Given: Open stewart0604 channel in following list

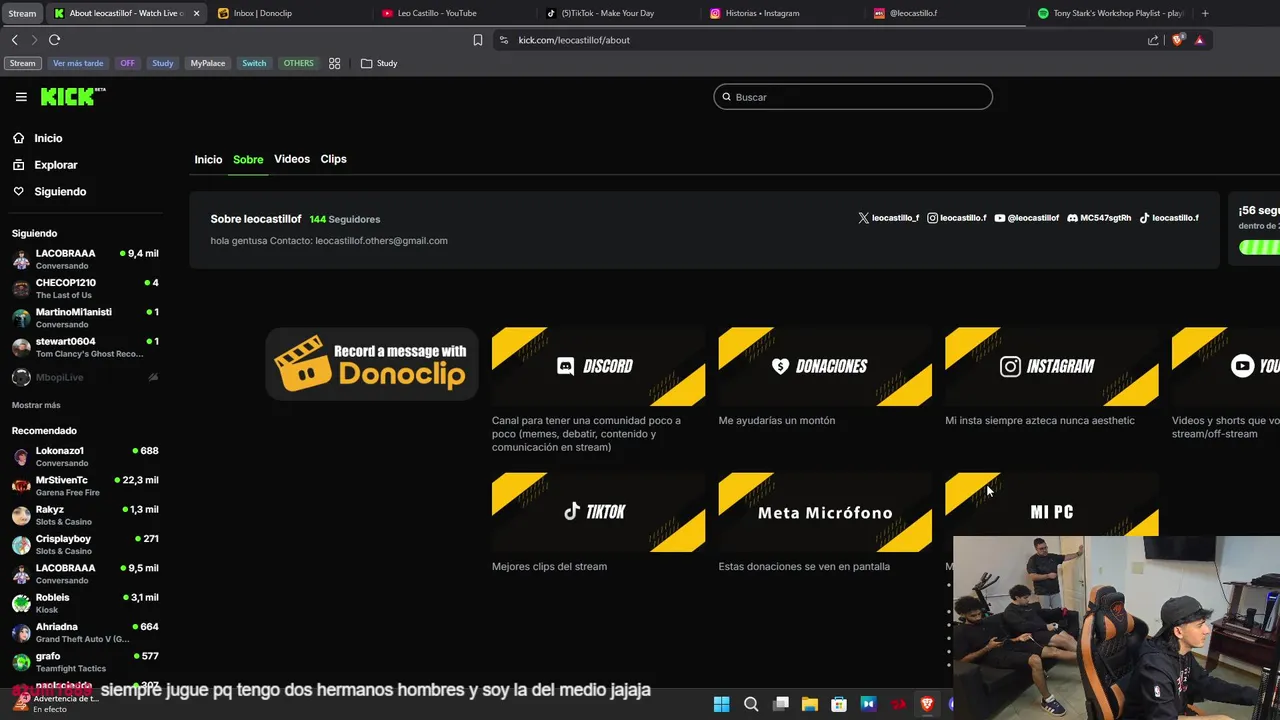Looking at the screenshot, I should (x=85, y=347).
